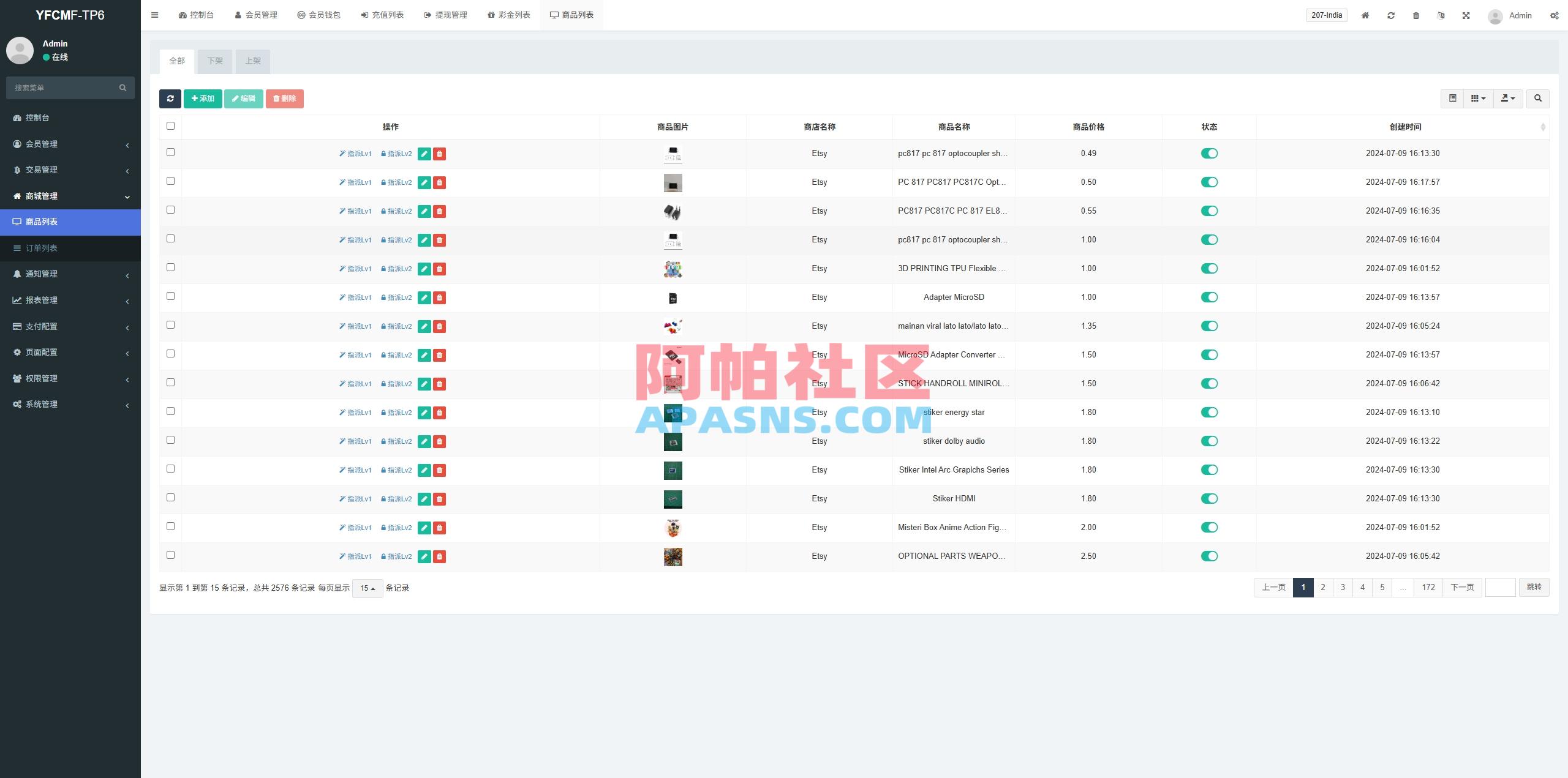Toggle fullscreen with the expand icon

(1466, 15)
